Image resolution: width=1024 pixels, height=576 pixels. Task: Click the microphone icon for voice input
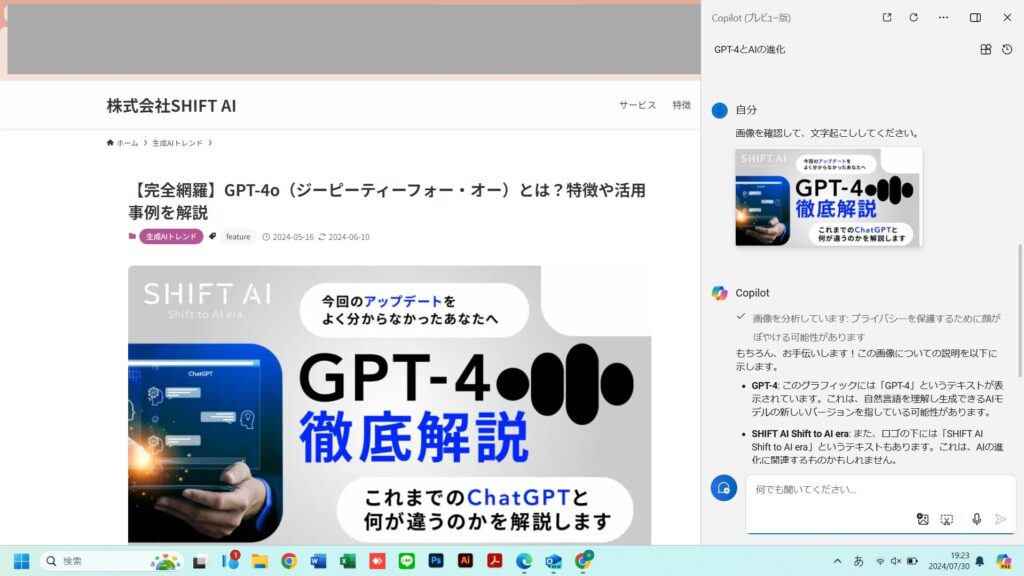(977, 519)
